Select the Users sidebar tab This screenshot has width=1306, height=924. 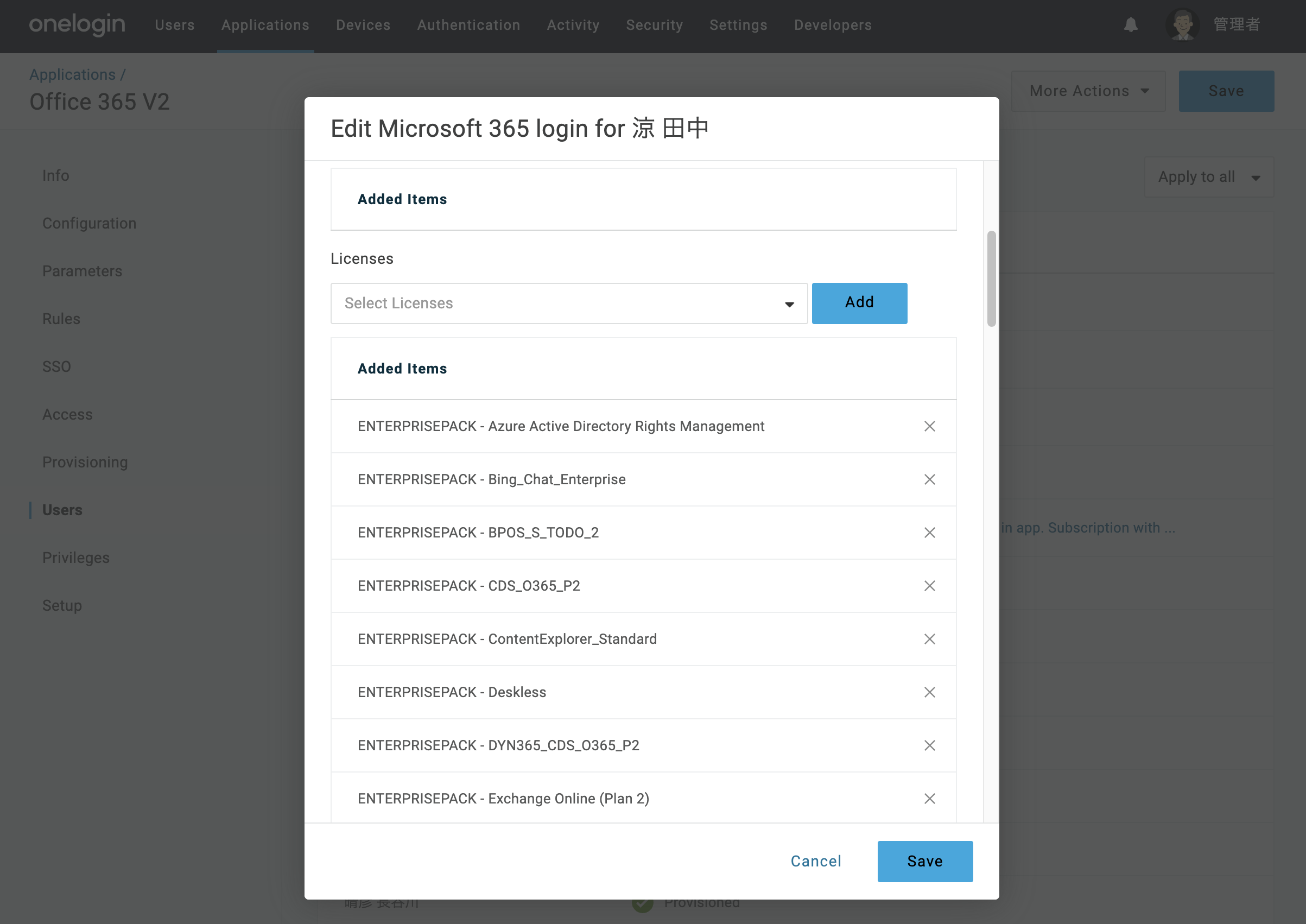click(x=62, y=510)
